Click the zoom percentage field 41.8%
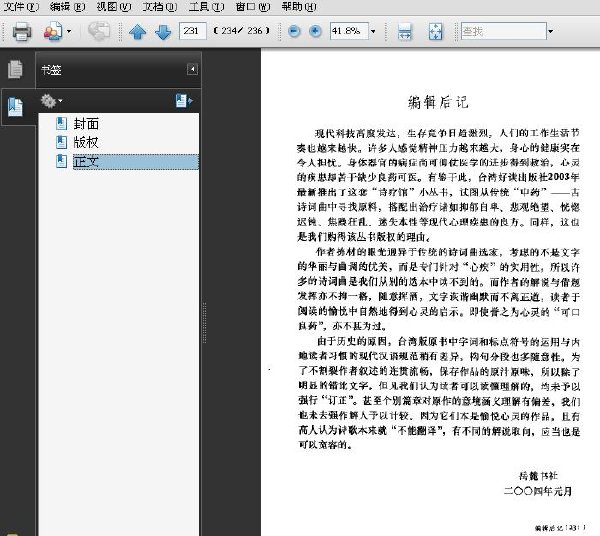 click(349, 31)
